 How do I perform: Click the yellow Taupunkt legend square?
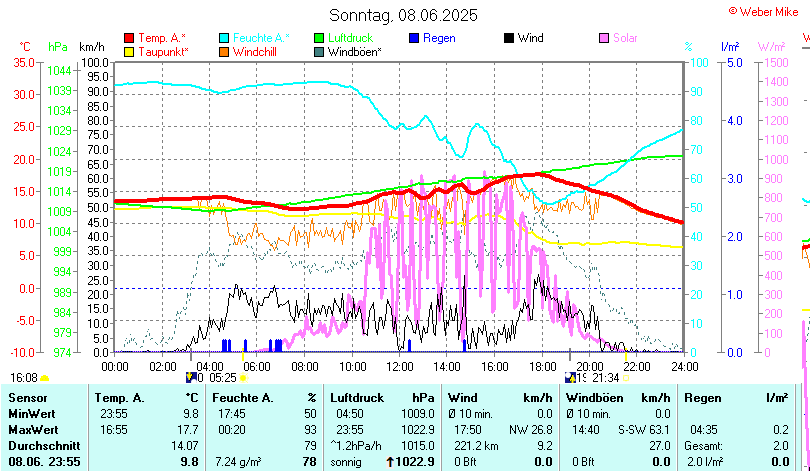(129, 51)
